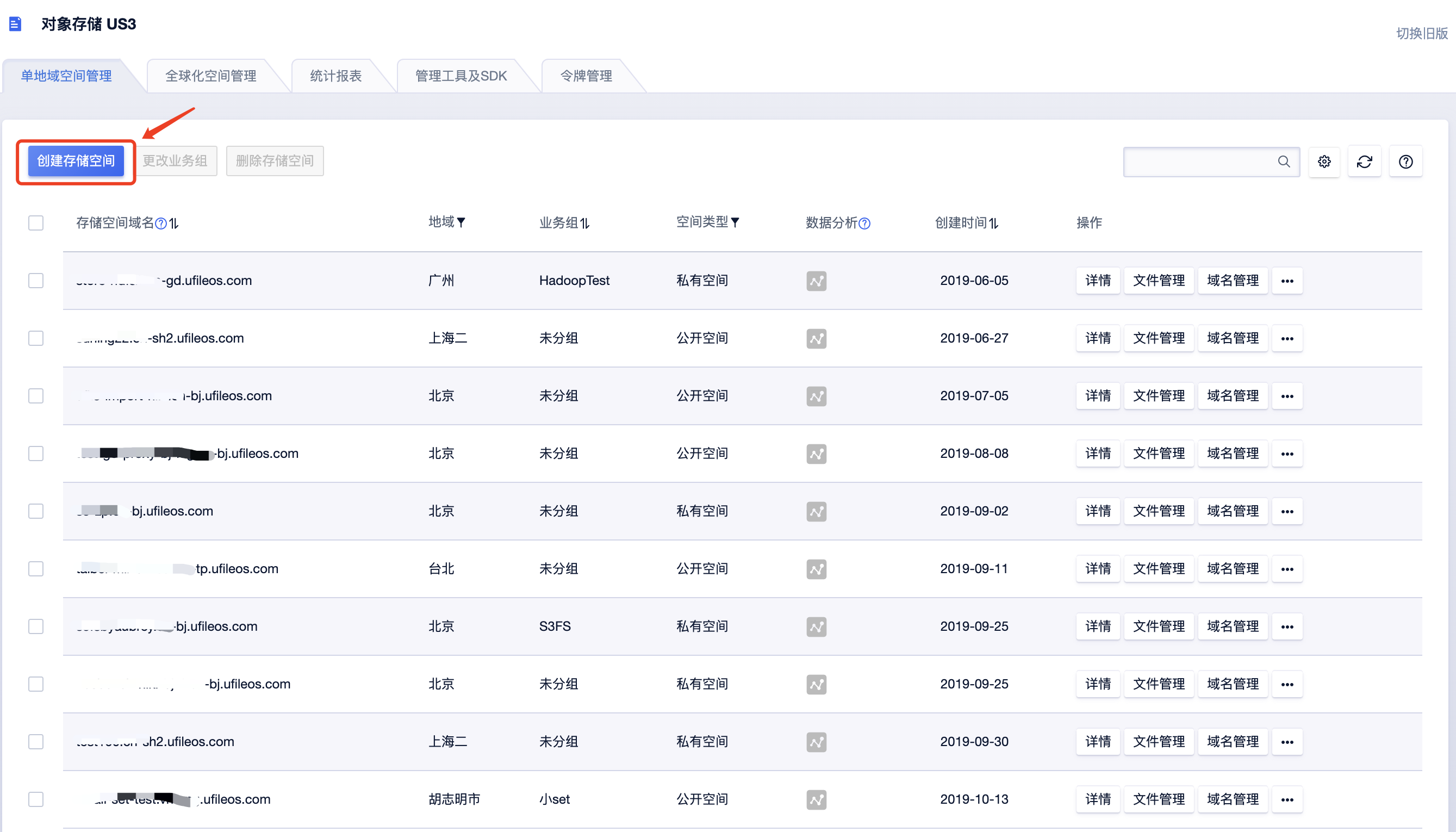Check the box for the 2019-07-05 北京 row
The width and height of the screenshot is (1456, 832).
pyautogui.click(x=36, y=396)
